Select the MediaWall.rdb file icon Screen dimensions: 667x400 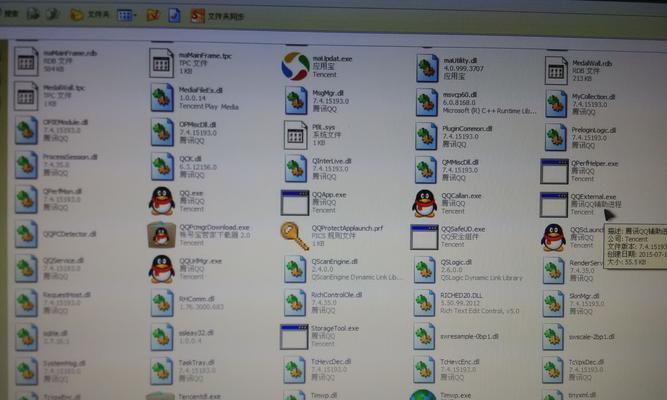tap(556, 71)
